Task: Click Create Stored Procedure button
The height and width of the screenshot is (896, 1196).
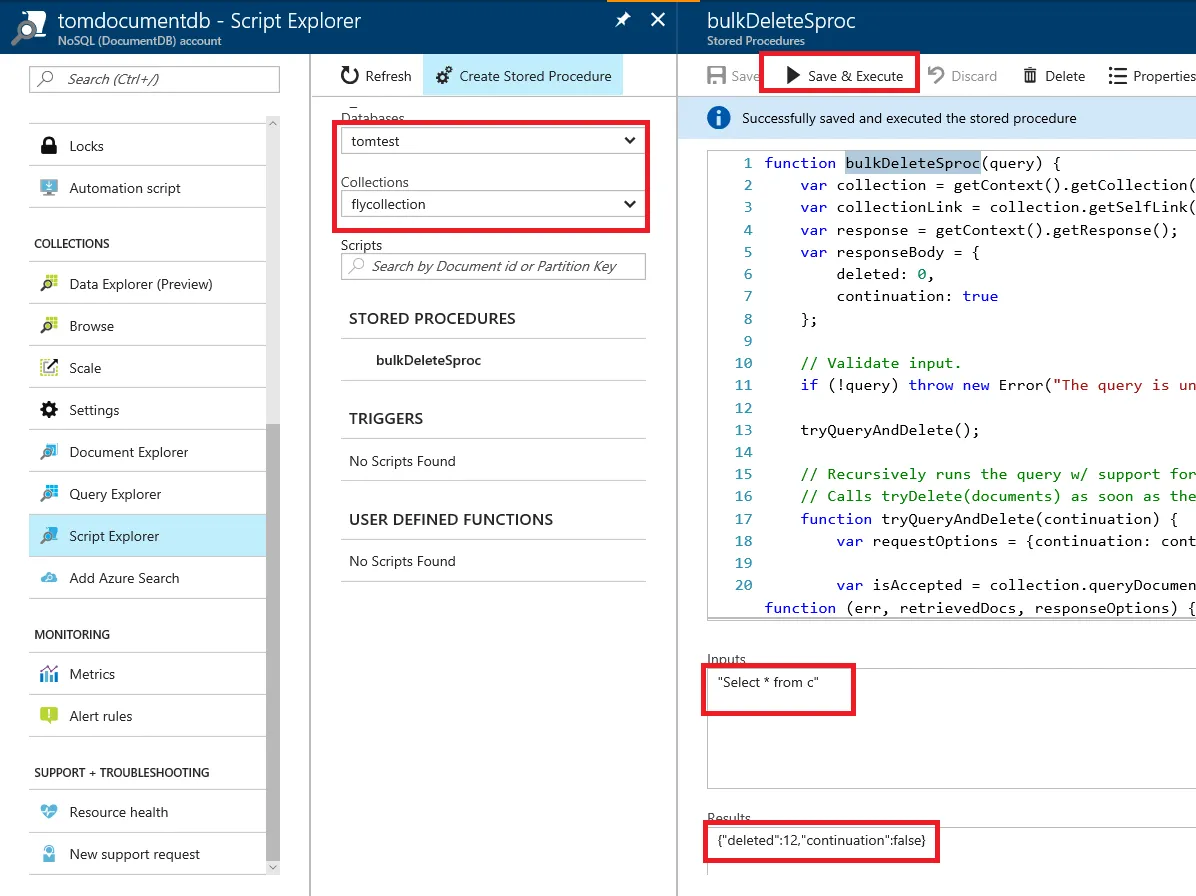Action: (x=523, y=75)
